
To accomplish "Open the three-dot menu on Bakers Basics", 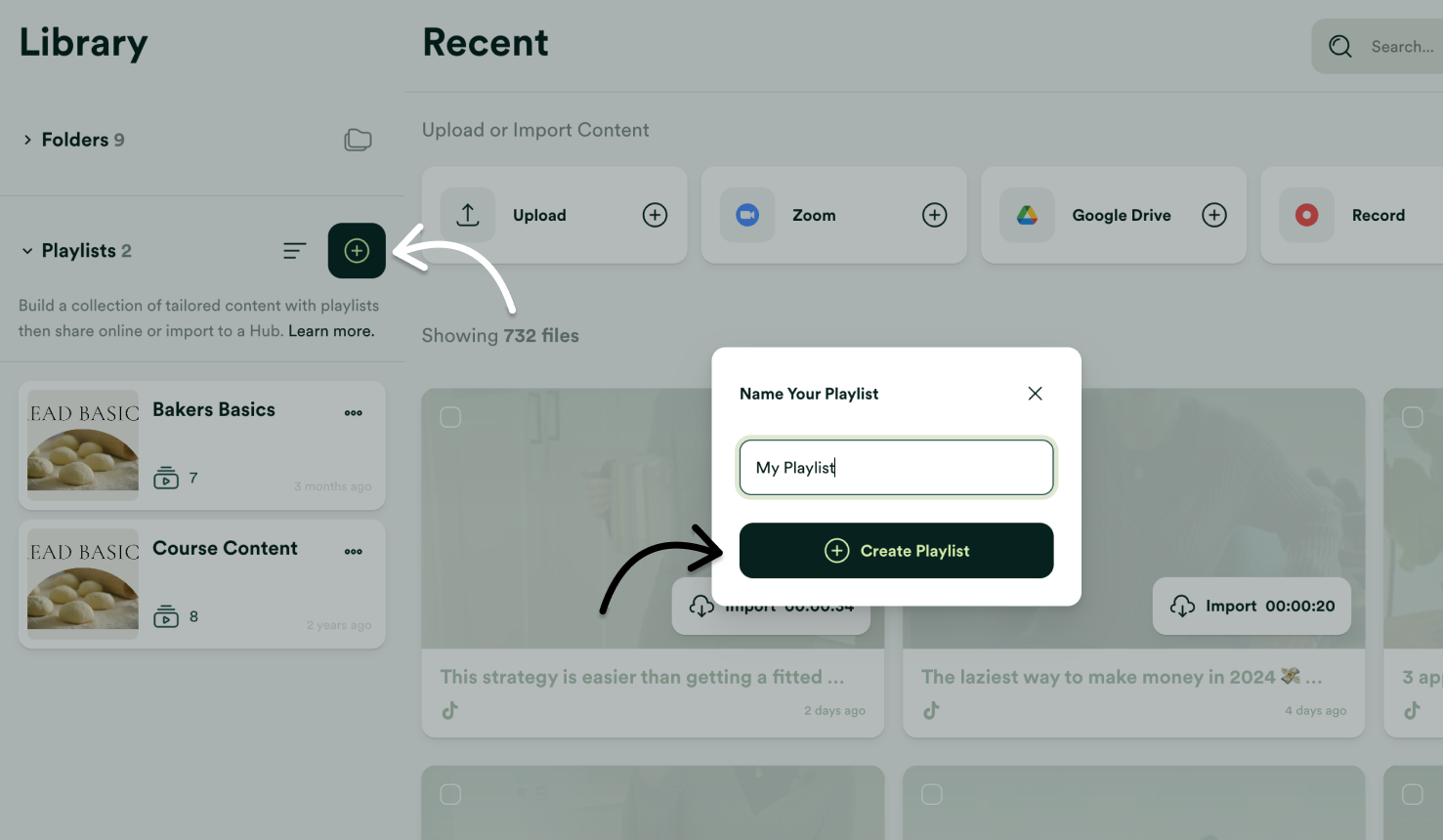I will tap(353, 411).
